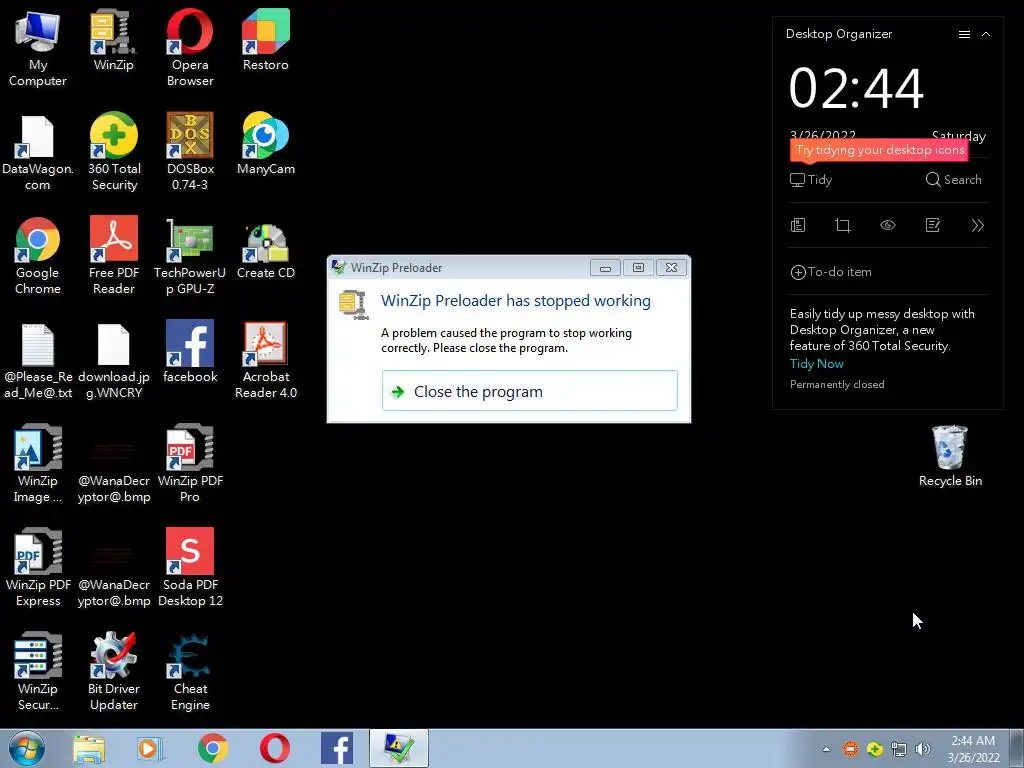Image resolution: width=1024 pixels, height=768 pixels.
Task: Open the Opera taskbar icon
Action: [x=275, y=749]
